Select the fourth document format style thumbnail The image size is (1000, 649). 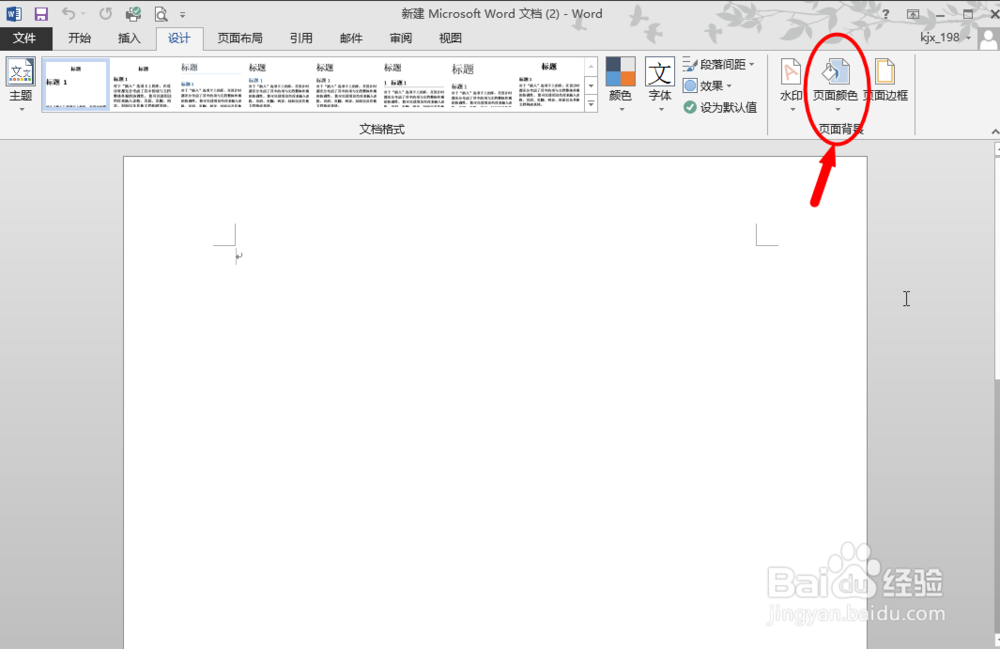point(278,84)
